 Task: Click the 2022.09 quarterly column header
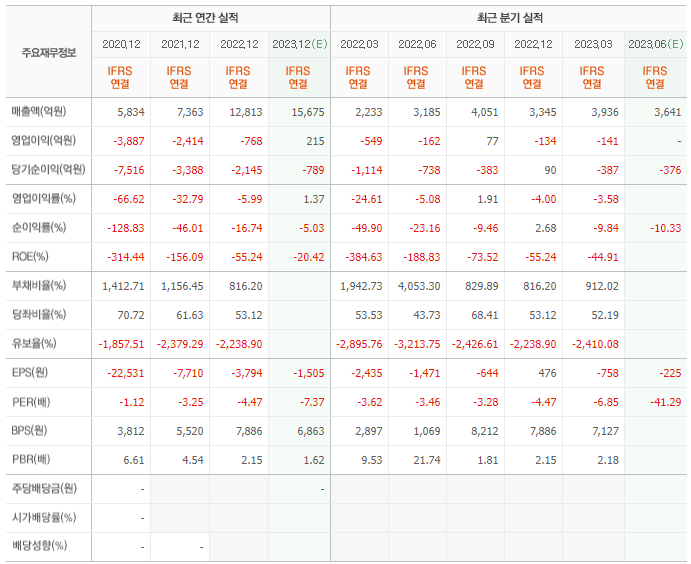476,44
